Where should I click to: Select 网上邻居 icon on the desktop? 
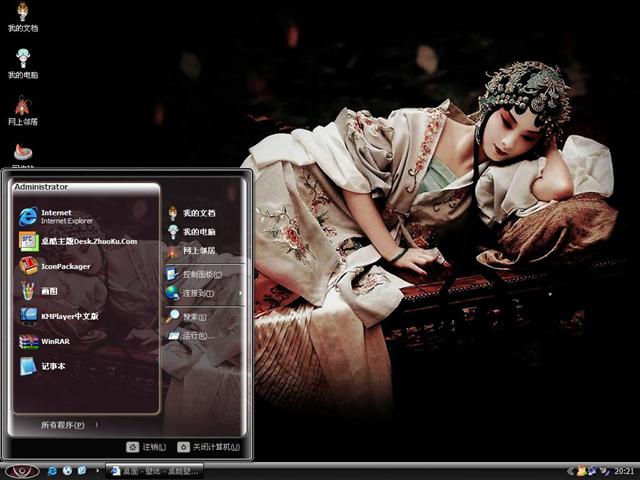click(x=22, y=109)
